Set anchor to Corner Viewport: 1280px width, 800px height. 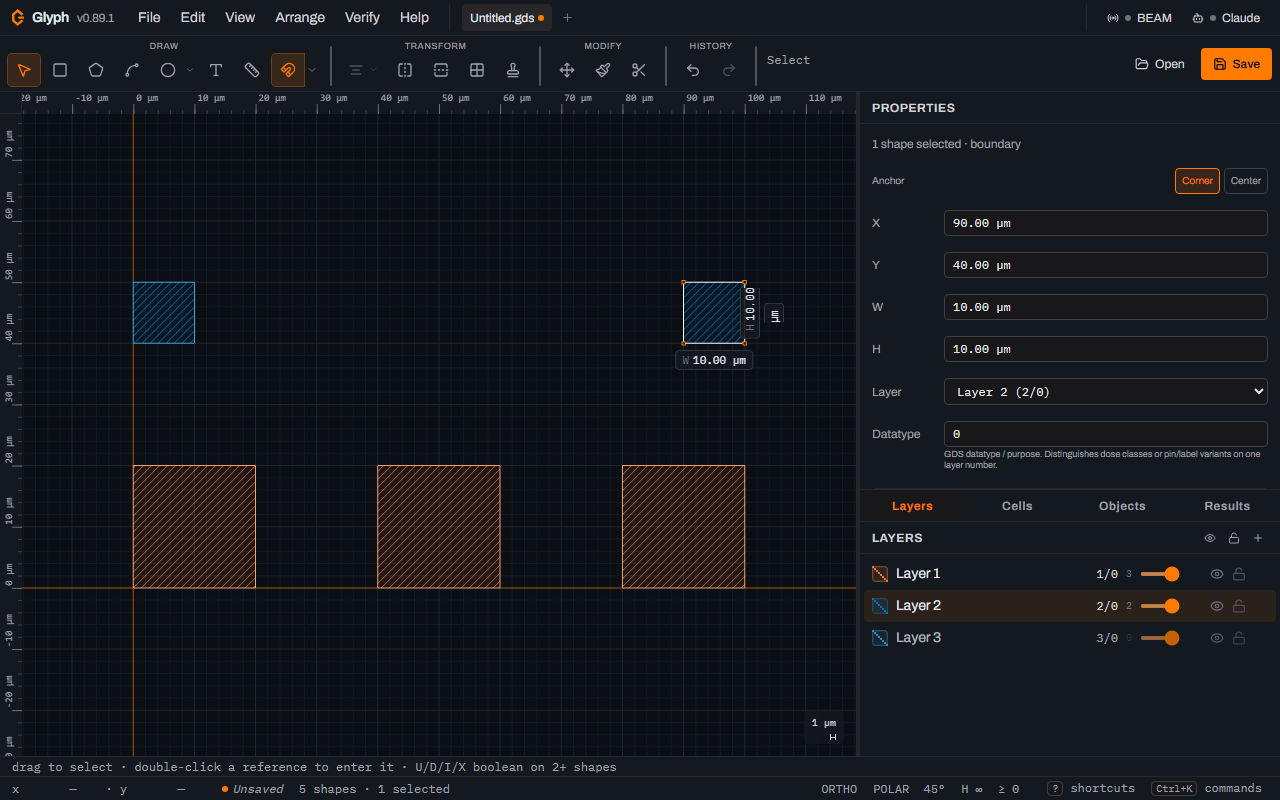click(x=1197, y=181)
